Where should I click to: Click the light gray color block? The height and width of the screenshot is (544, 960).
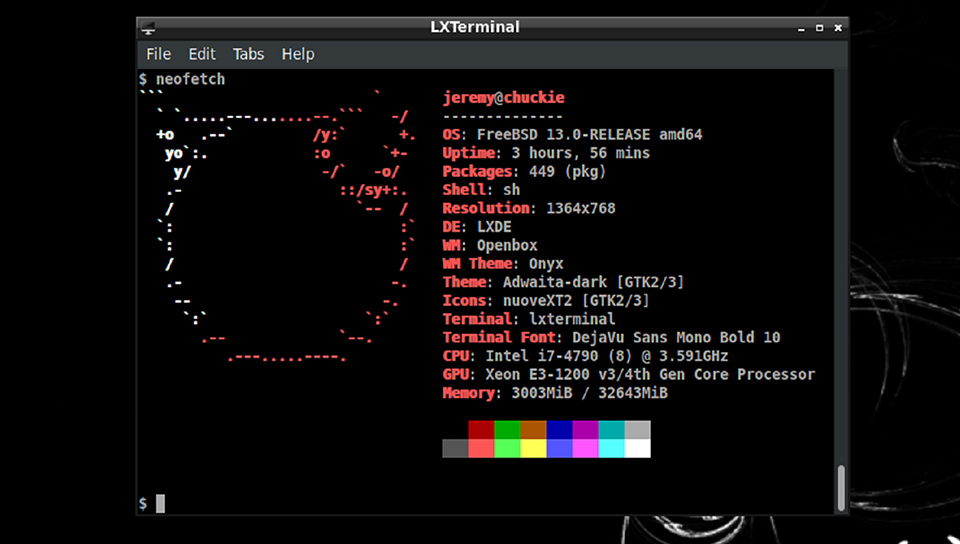click(x=637, y=430)
